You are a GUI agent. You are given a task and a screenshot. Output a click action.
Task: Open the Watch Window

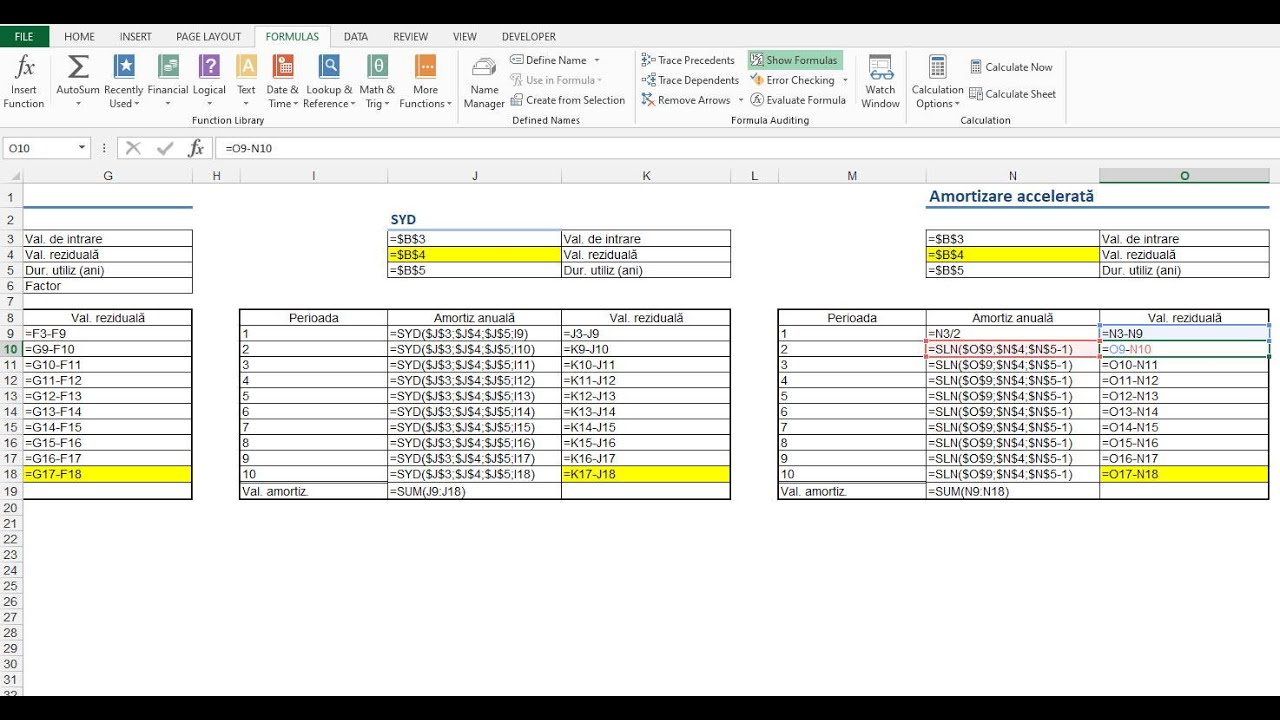pos(881,82)
